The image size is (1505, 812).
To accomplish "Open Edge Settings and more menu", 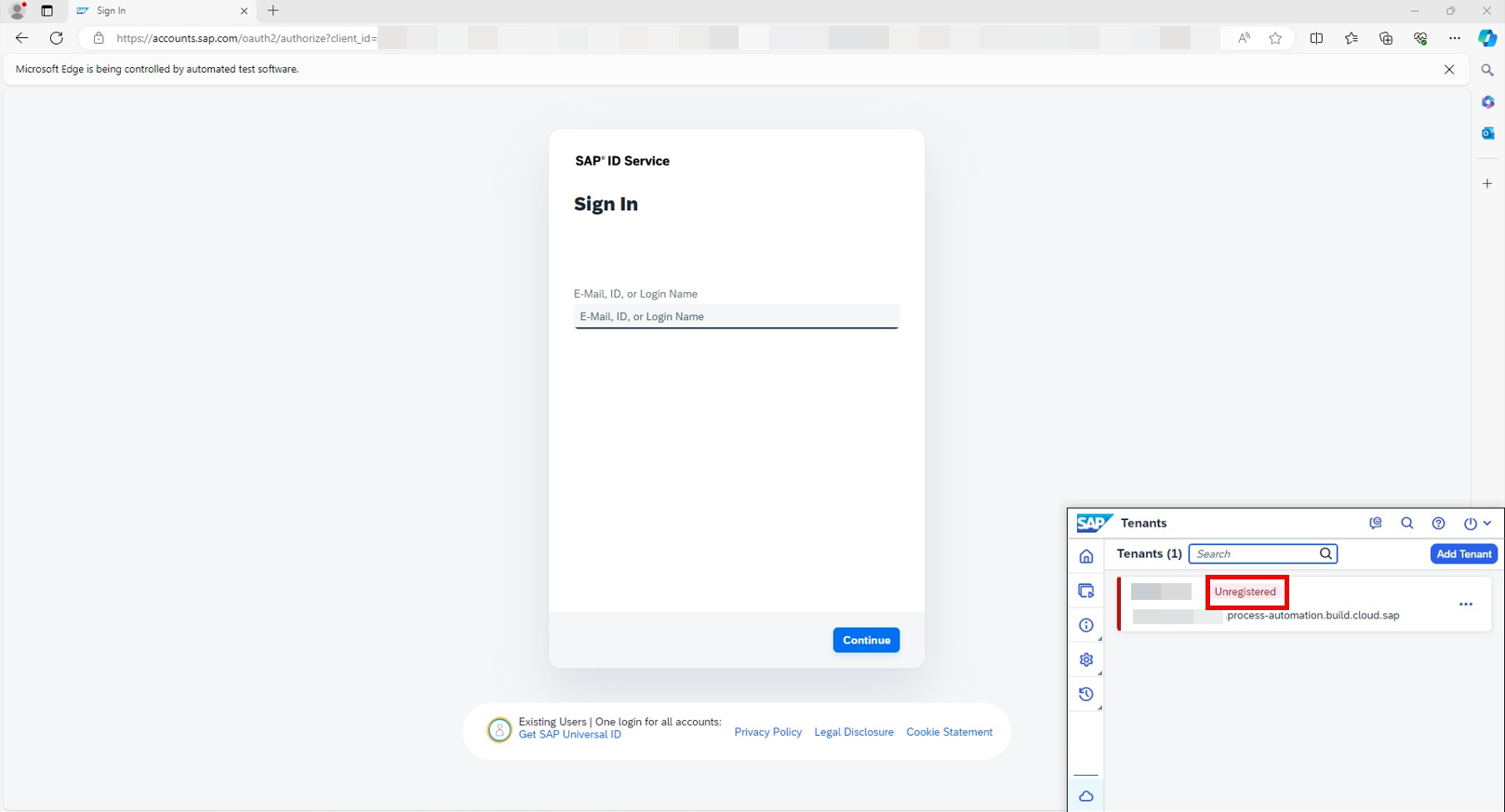I will [1455, 38].
